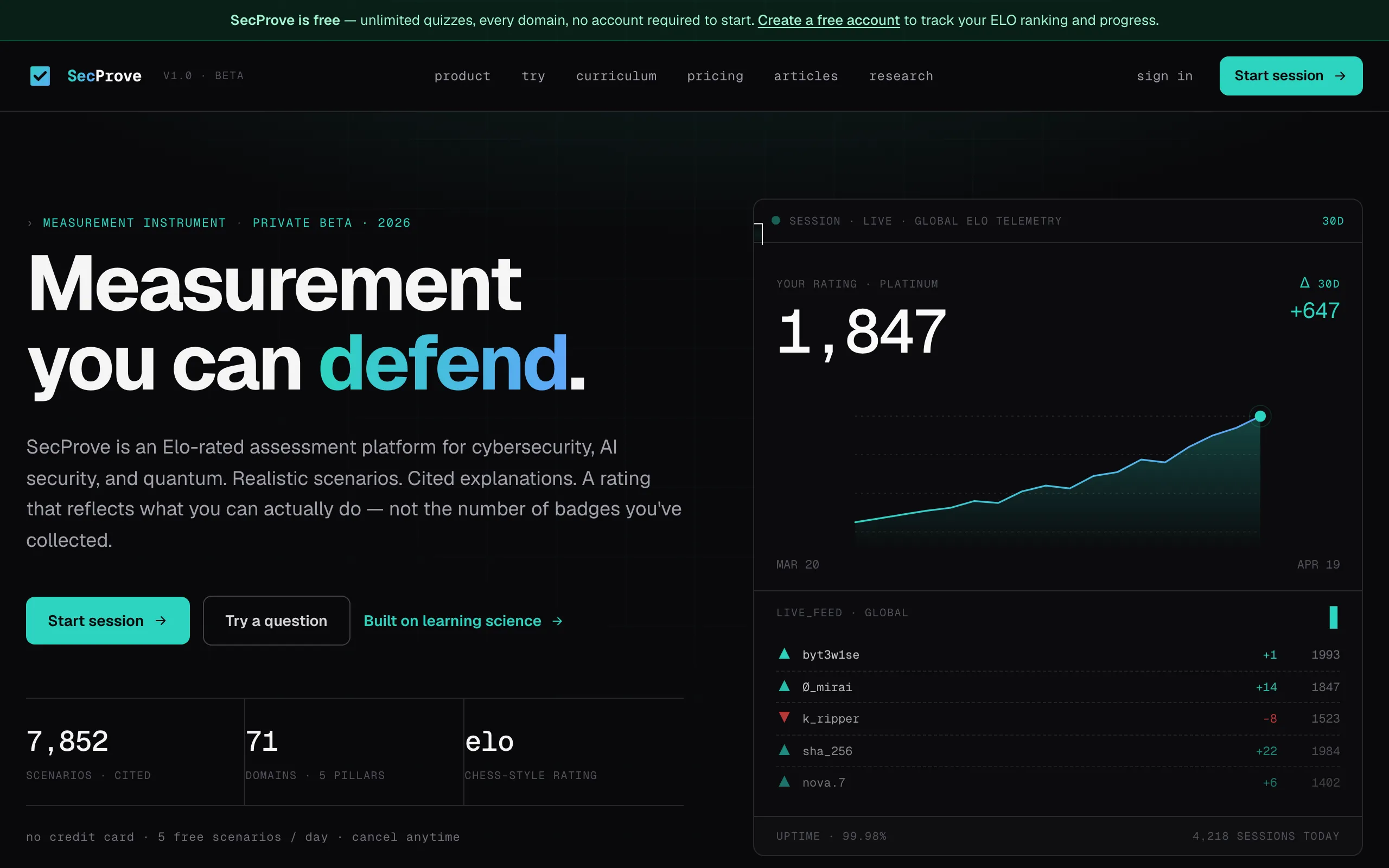Select the sha_256 username
Image resolution: width=1389 pixels, height=868 pixels.
tap(827, 751)
